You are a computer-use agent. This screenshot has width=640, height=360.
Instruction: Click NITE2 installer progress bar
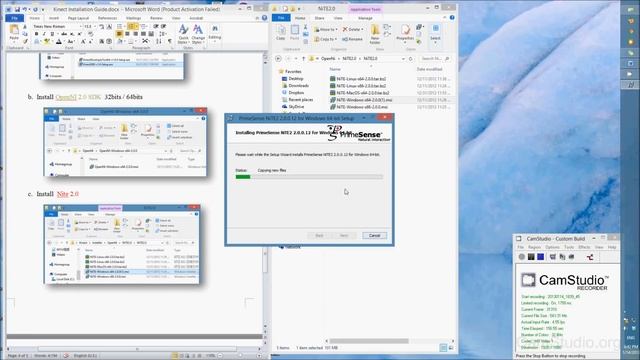309,177
